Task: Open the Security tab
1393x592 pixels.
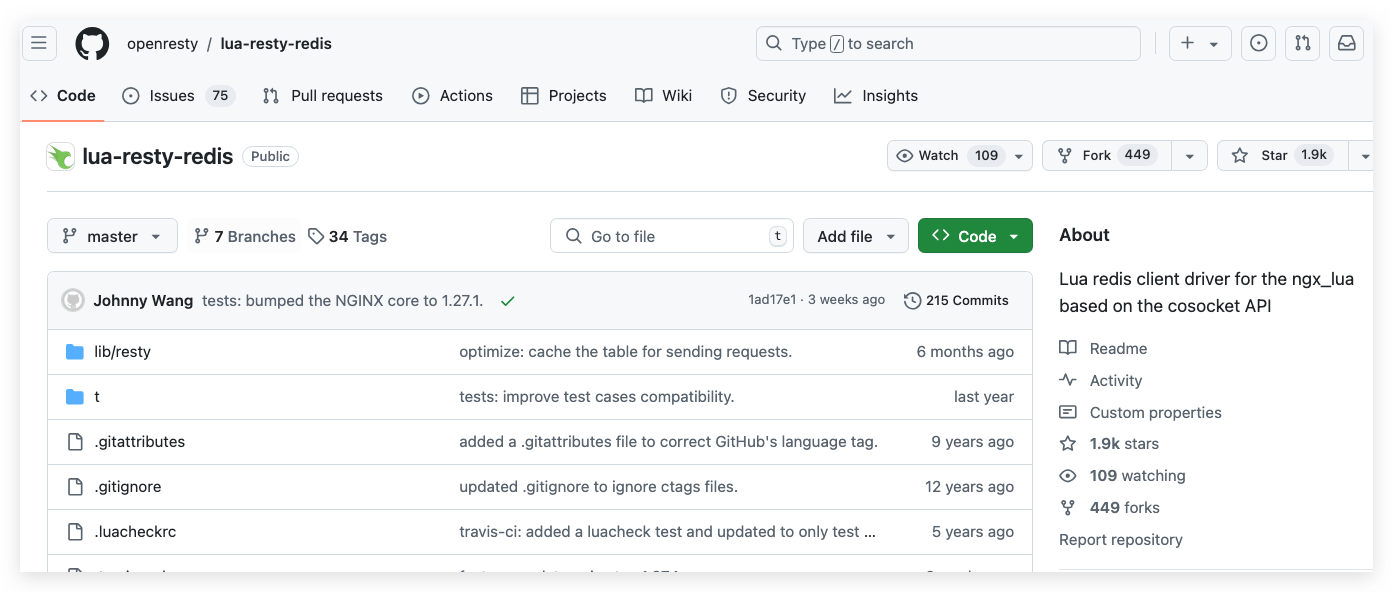Action: click(x=763, y=96)
